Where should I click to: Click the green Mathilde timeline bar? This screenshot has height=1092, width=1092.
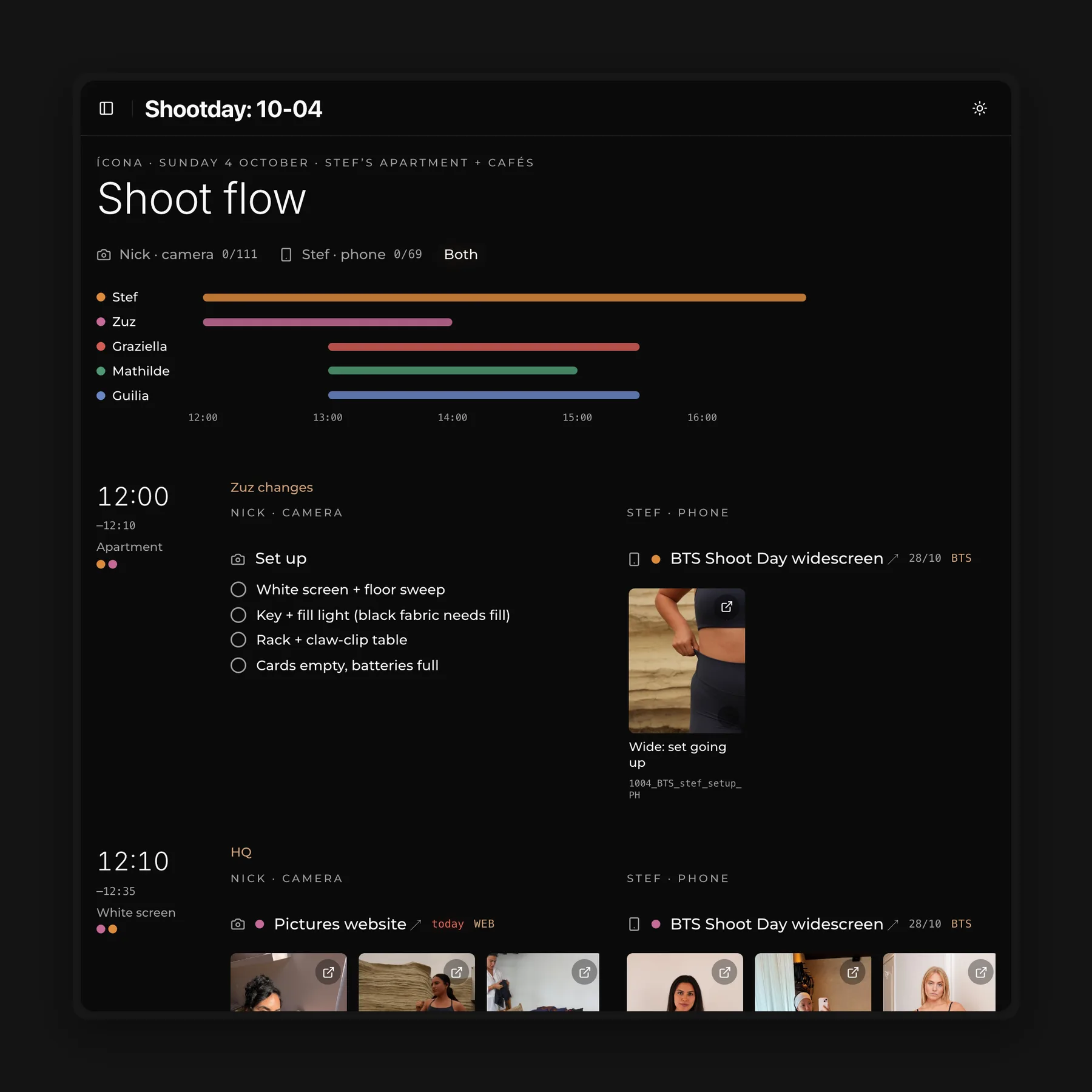(x=453, y=371)
